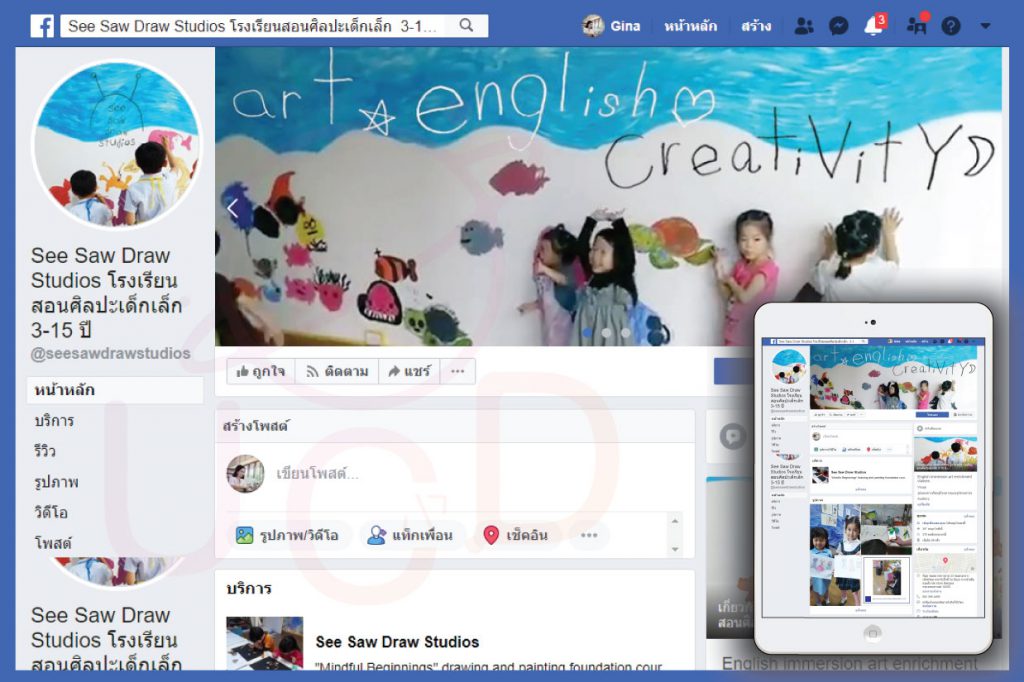Expand the more options button beside แชร์
The image size is (1024, 682).
point(458,371)
